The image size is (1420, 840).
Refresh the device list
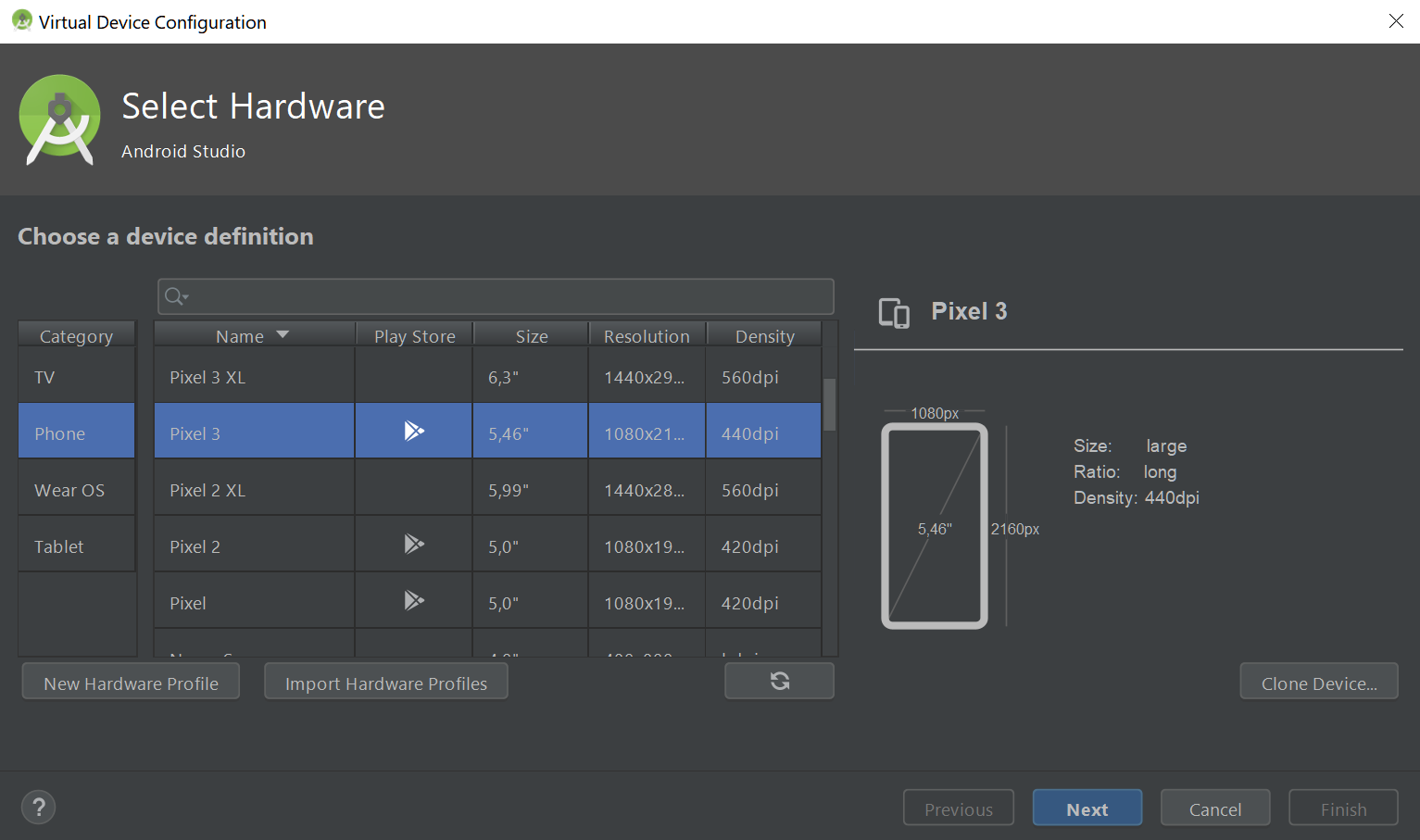[x=778, y=681]
